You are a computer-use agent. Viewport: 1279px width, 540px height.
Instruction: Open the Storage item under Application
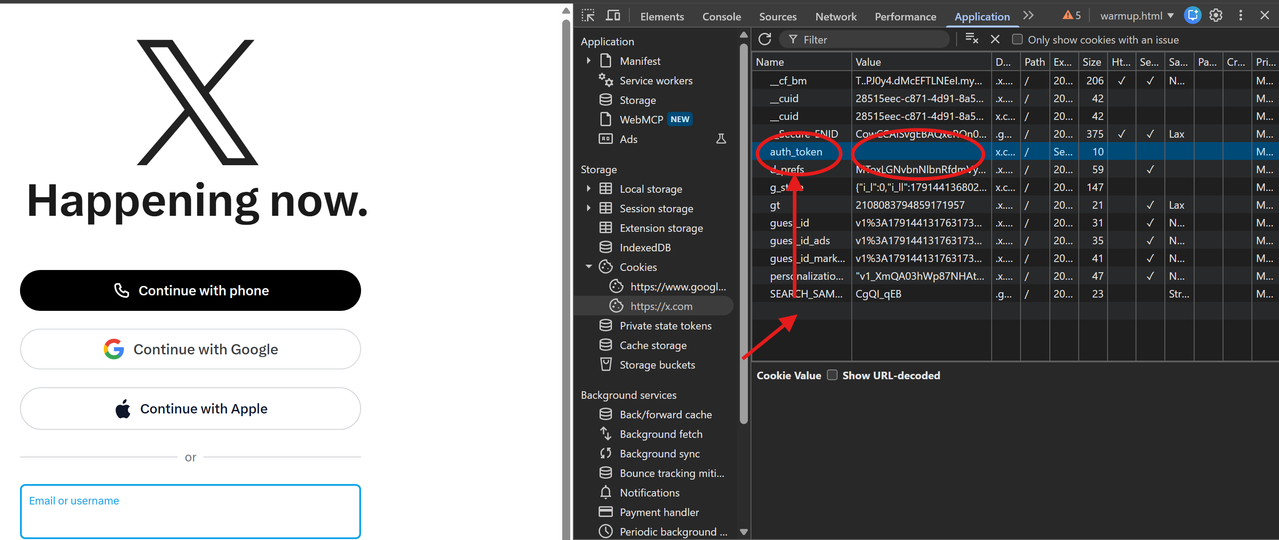[638, 100]
